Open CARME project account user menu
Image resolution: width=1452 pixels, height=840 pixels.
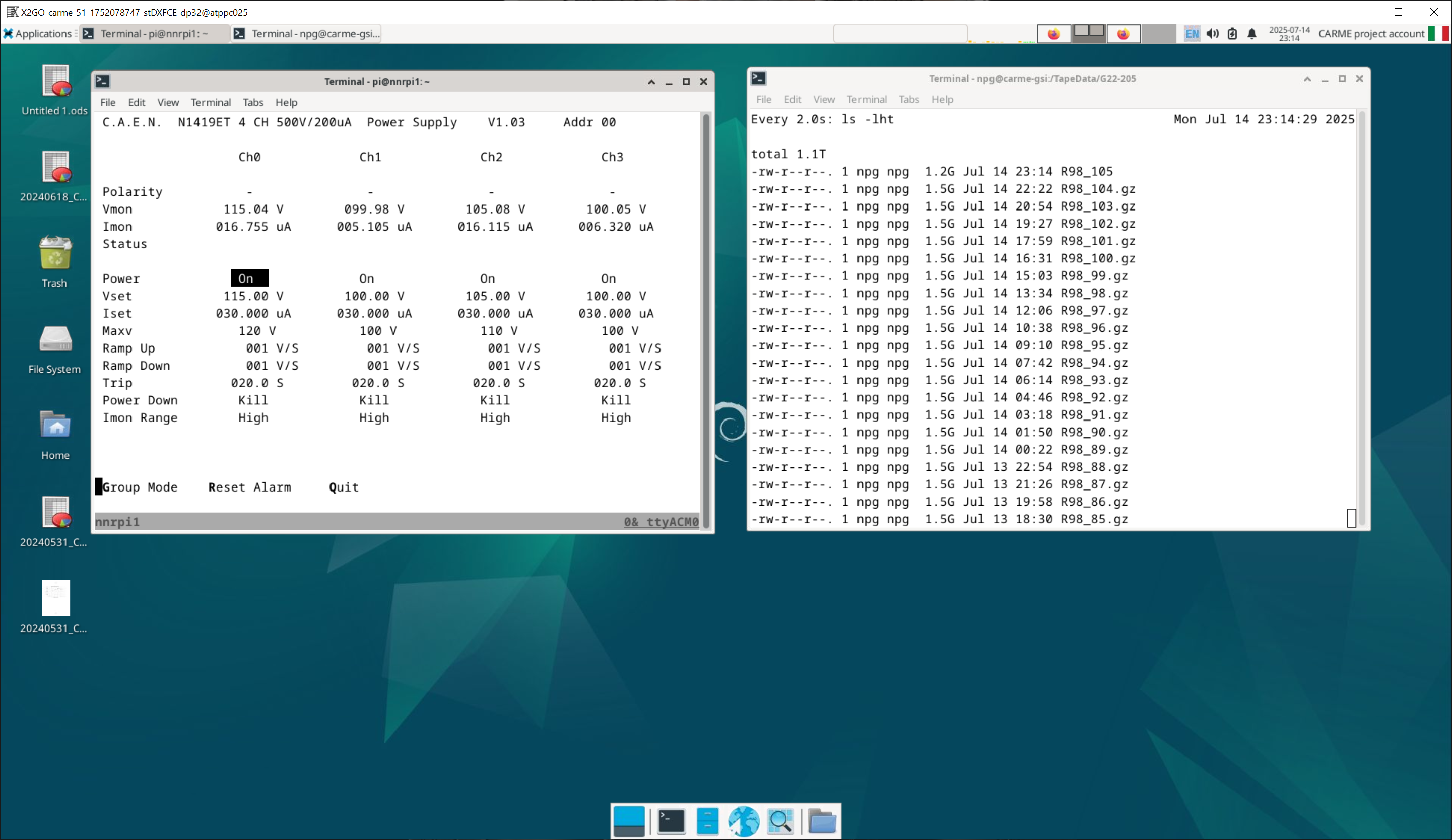pos(1370,33)
